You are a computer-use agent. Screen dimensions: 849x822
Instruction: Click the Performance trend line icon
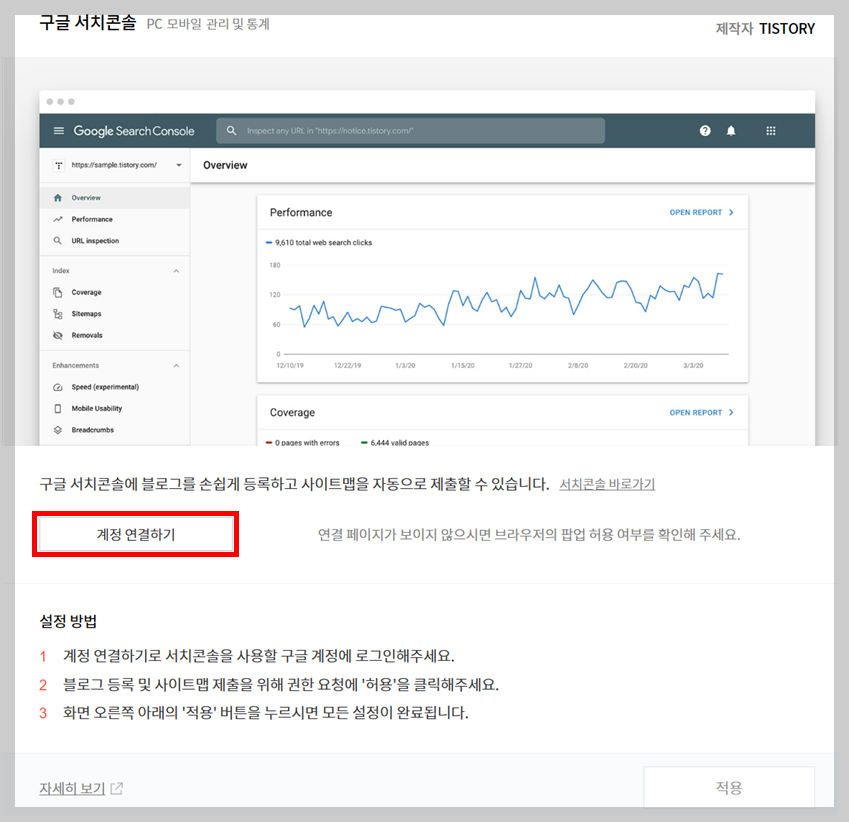pyautogui.click(x=58, y=219)
